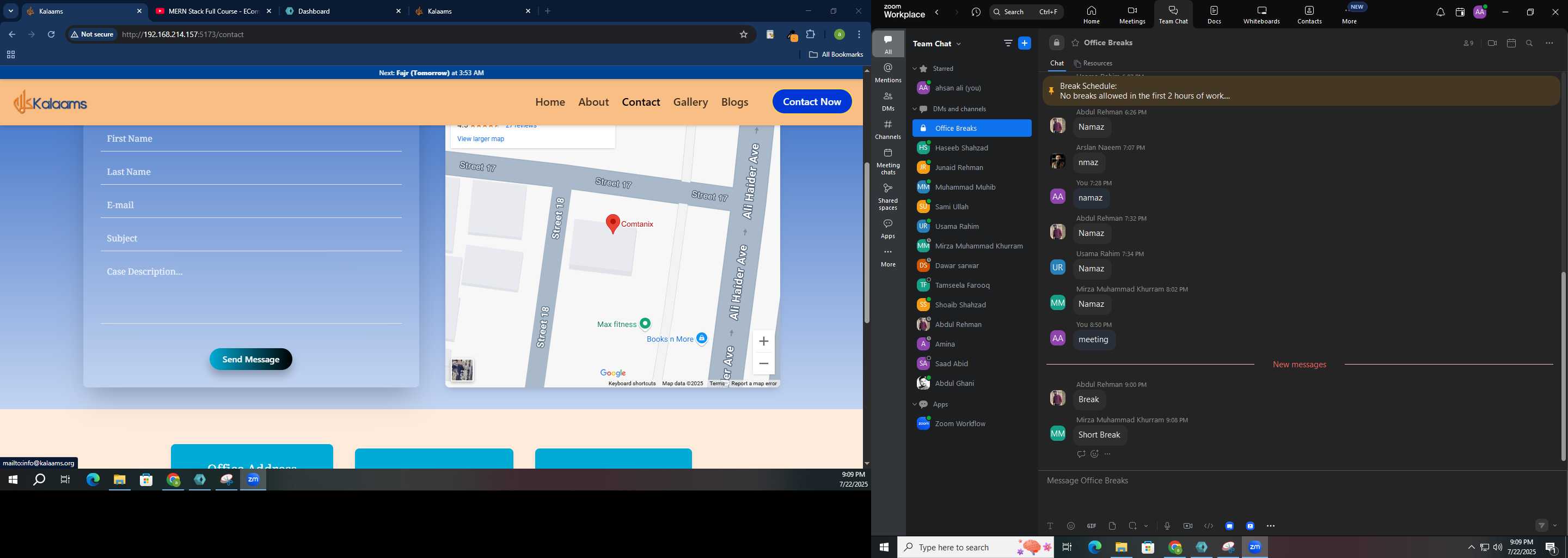
Task: Open send options dropdown arrow
Action: coord(1555,526)
